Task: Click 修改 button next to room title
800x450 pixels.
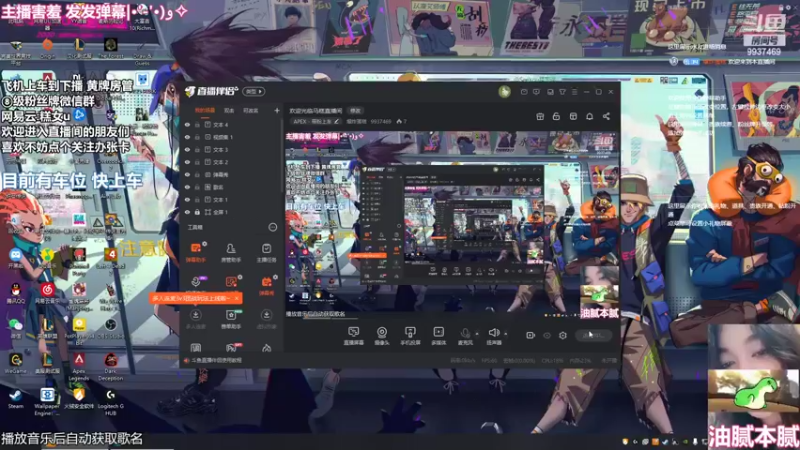Action: 355,111
